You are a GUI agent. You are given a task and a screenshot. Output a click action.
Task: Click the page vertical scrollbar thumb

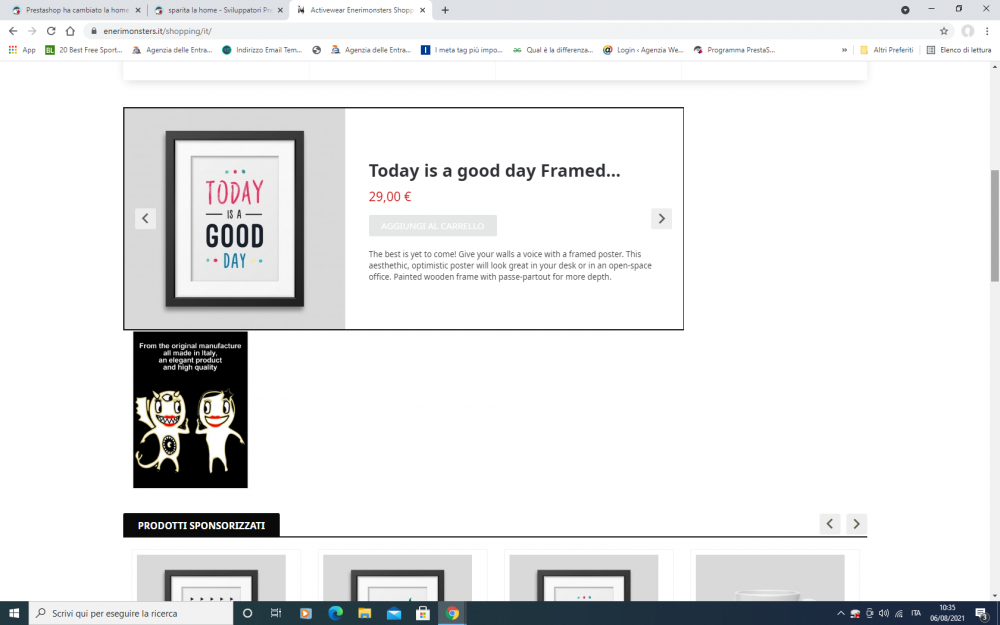pyautogui.click(x=994, y=225)
